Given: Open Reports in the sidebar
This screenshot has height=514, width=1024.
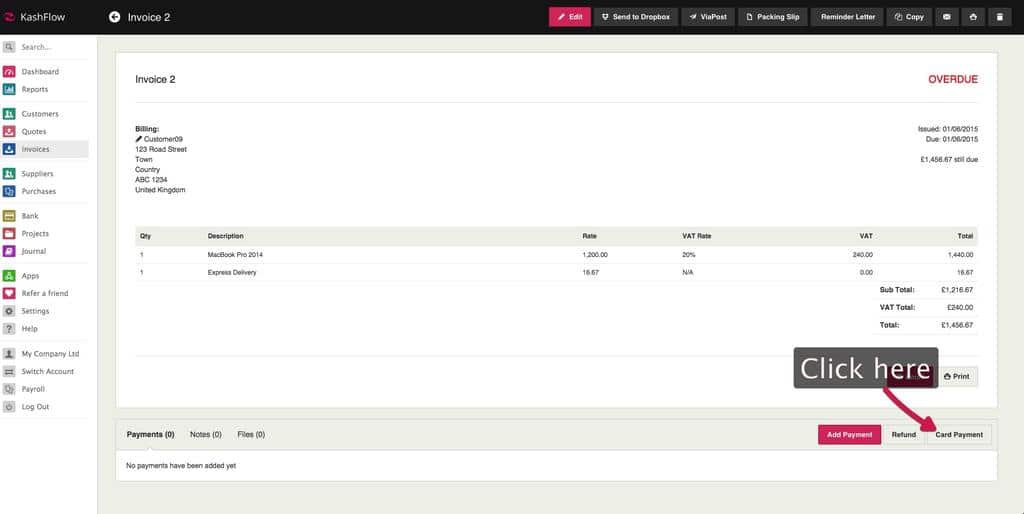Looking at the screenshot, I should pos(35,89).
